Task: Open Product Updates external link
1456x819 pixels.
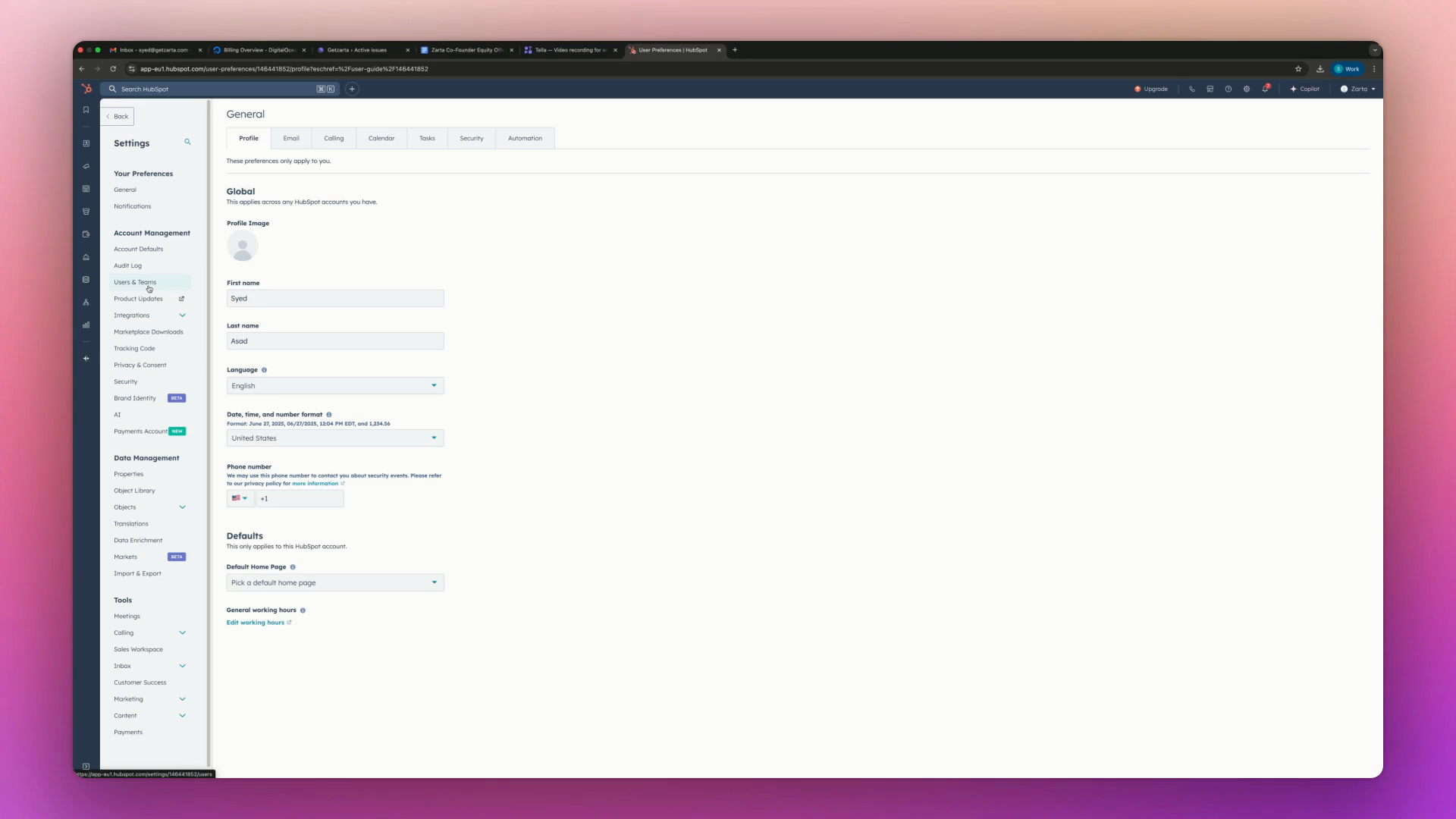Action: pos(149,299)
